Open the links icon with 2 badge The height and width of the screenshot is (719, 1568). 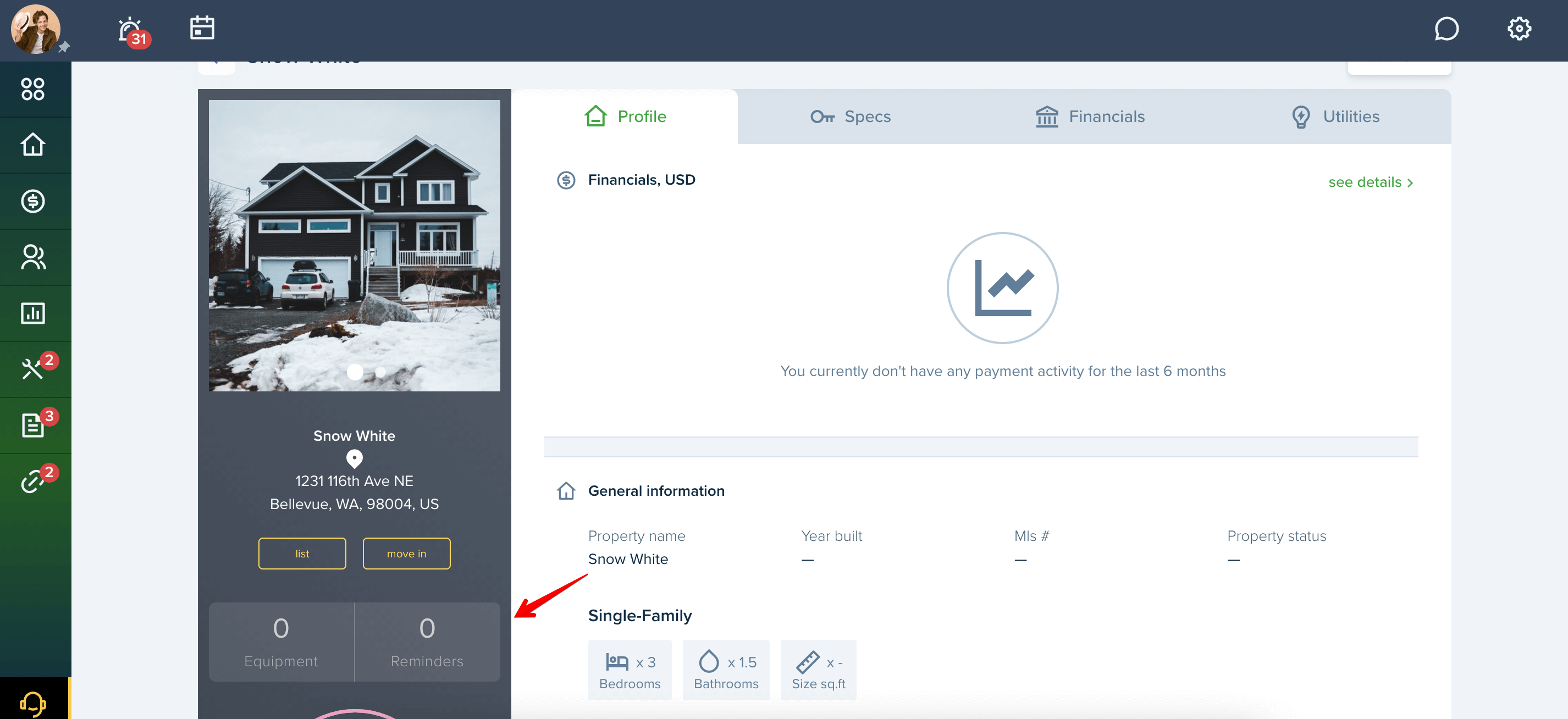pyautogui.click(x=33, y=481)
